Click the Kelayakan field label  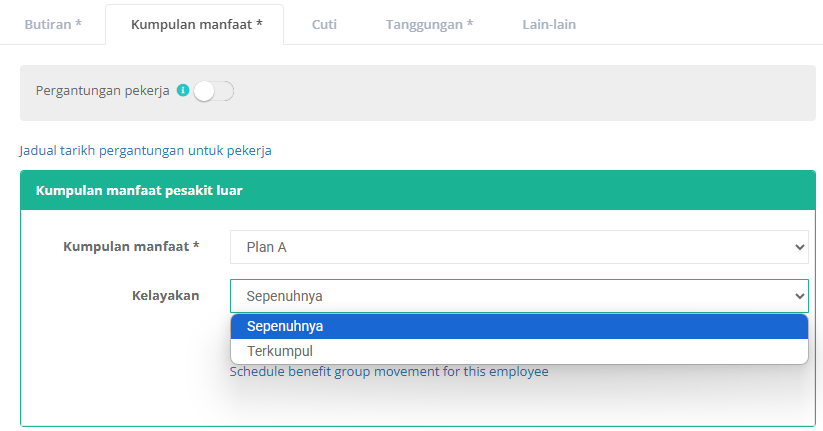point(165,295)
